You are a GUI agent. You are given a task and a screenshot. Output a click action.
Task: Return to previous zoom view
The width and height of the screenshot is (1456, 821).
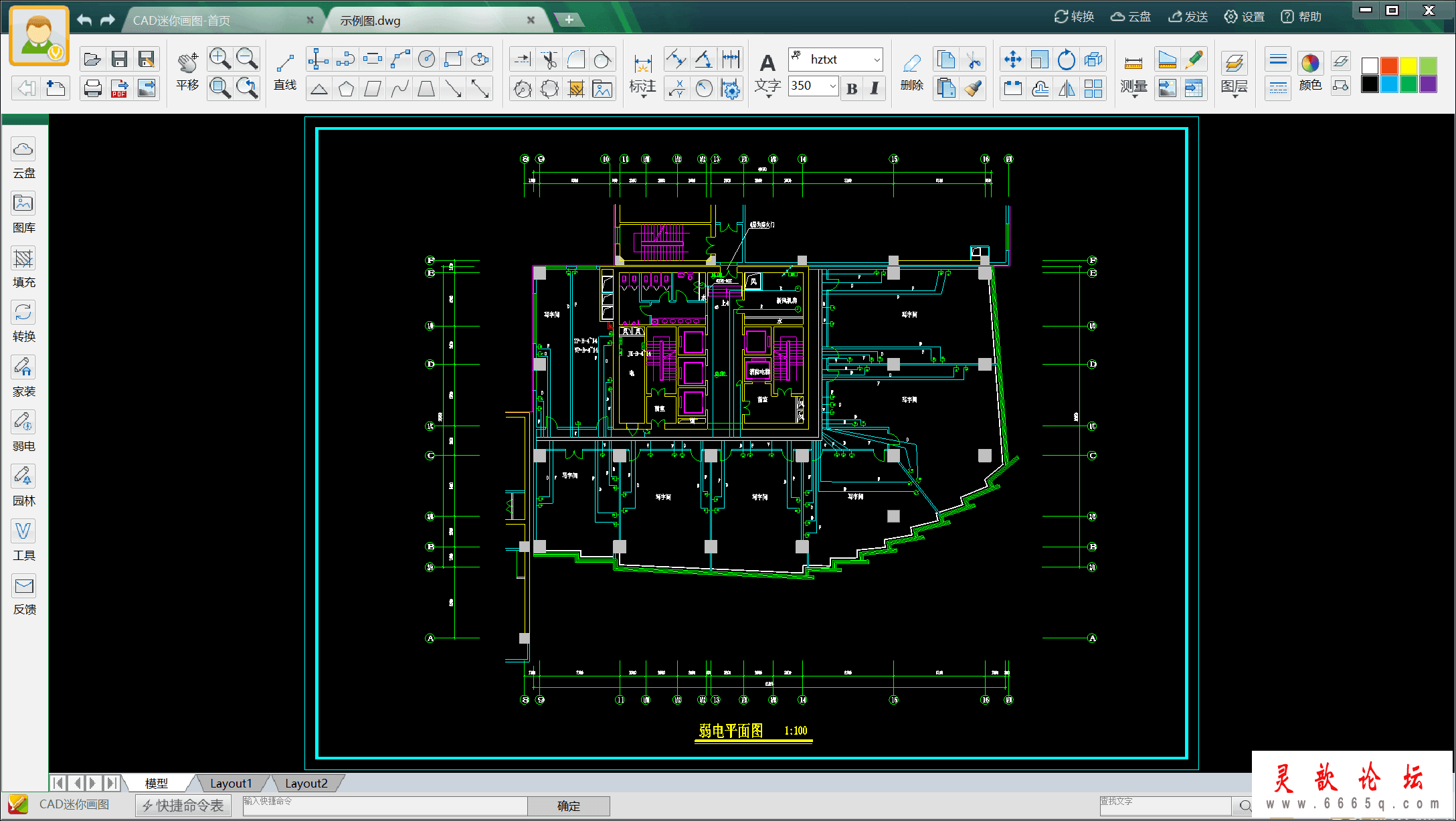click(x=248, y=88)
